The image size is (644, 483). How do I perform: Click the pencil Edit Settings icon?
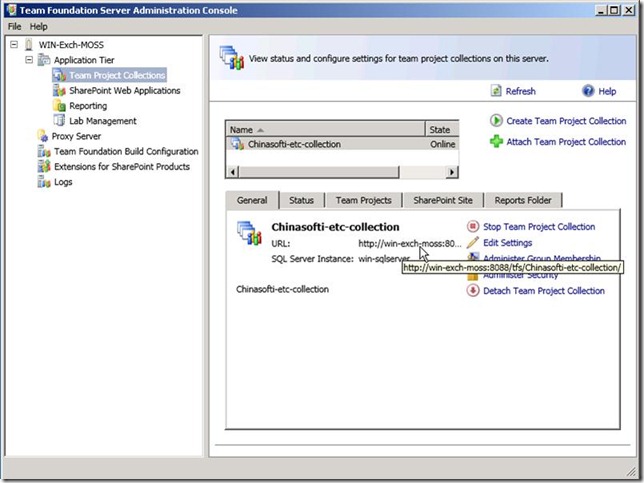pos(473,242)
